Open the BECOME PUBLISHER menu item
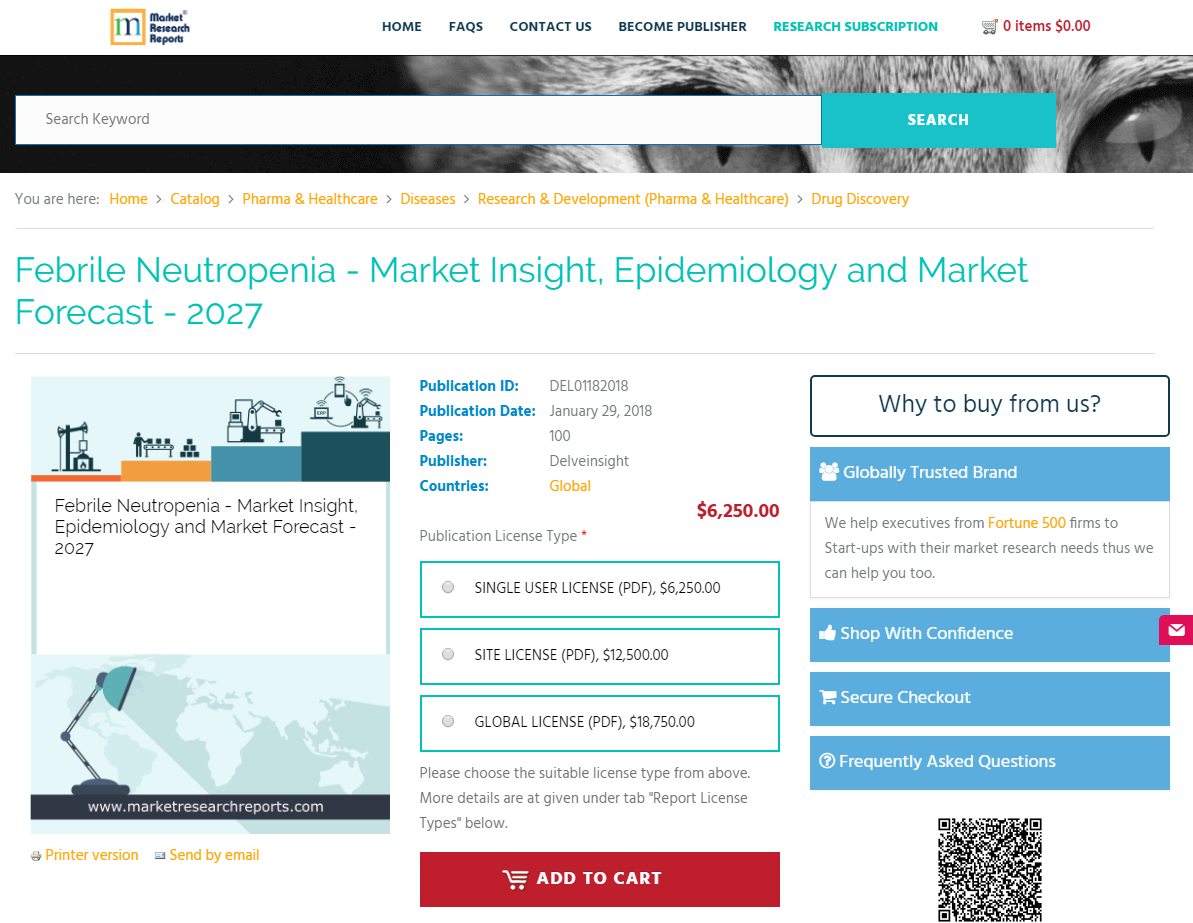Image resolution: width=1193 pixels, height=923 pixels. pyautogui.click(x=682, y=27)
